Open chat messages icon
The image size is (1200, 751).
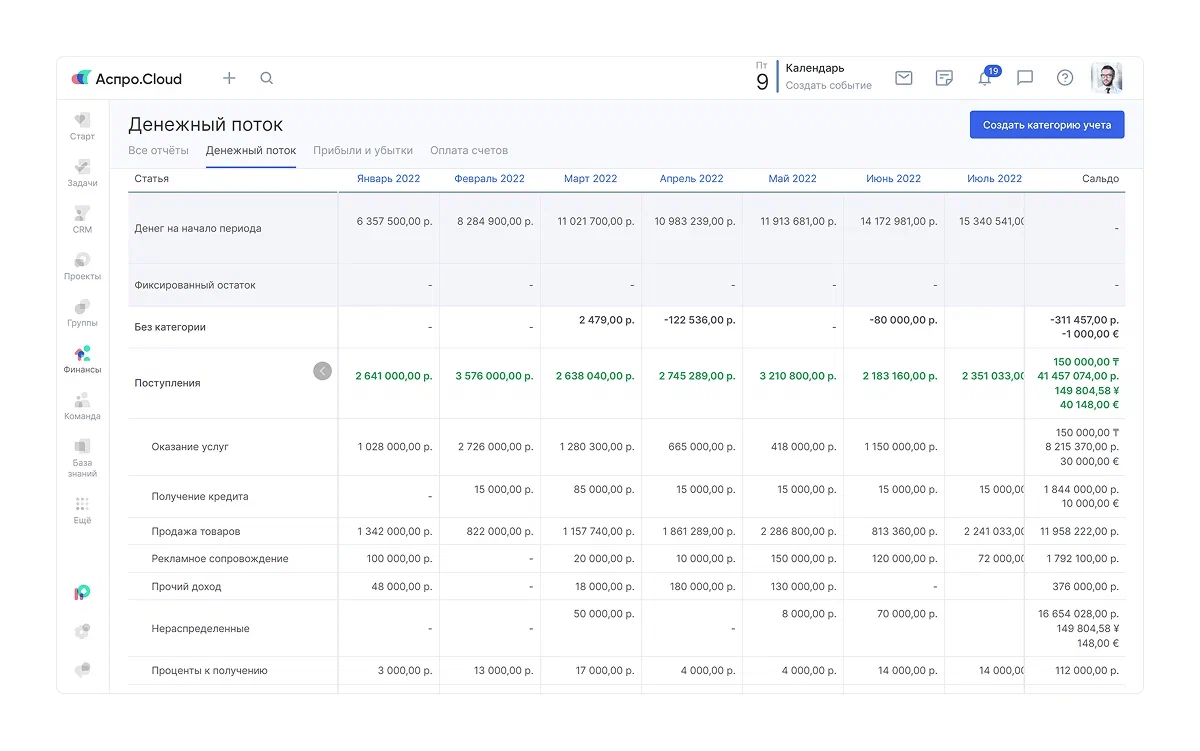[x=1025, y=78]
